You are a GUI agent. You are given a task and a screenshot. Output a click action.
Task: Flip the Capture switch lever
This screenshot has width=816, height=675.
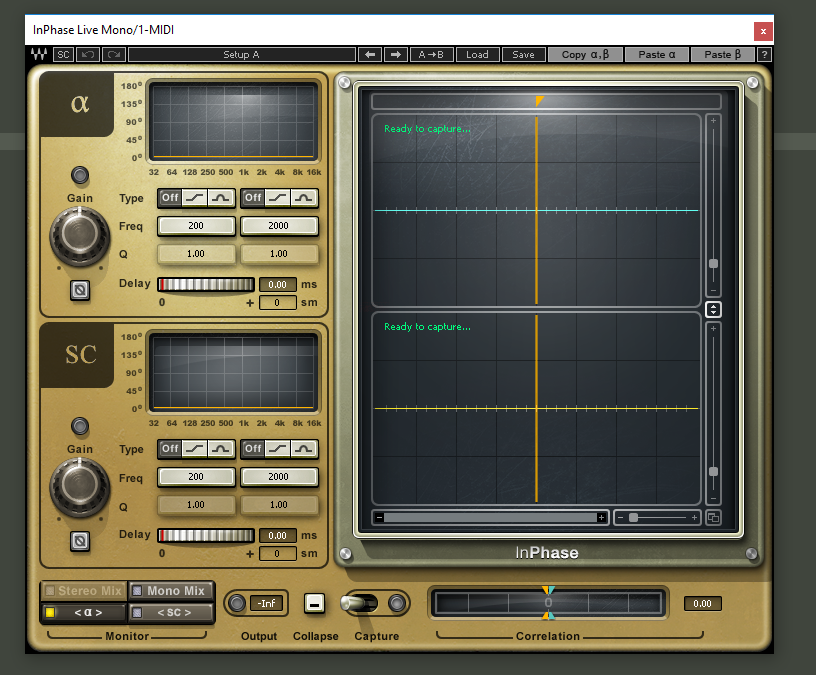pyautogui.click(x=359, y=603)
